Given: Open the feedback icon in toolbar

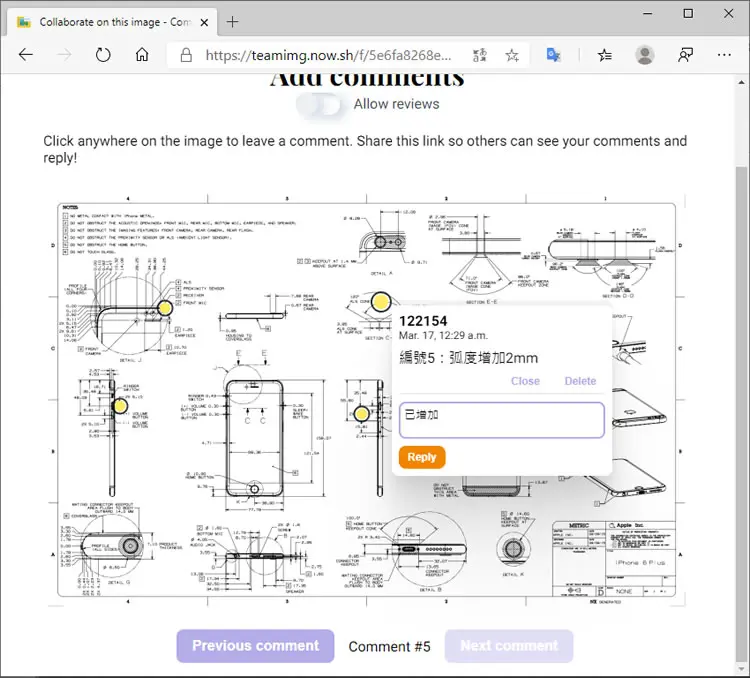Looking at the screenshot, I should click(x=685, y=55).
